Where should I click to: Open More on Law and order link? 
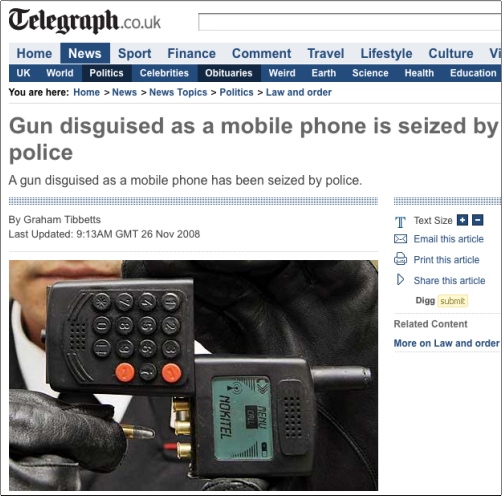446,343
